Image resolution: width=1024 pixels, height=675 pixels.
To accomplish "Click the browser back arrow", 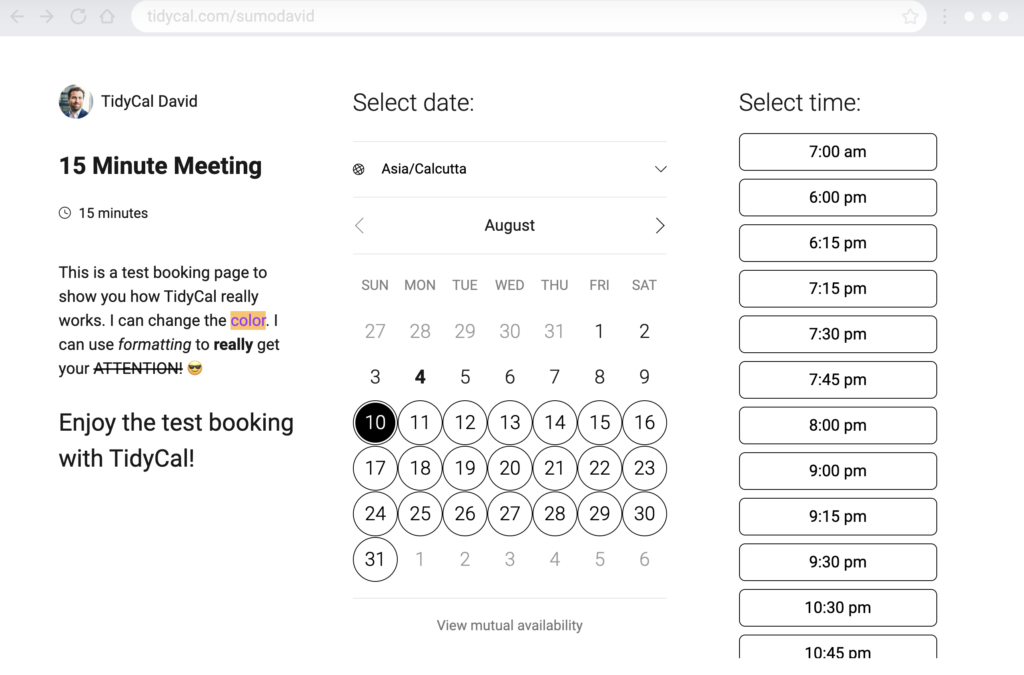I will 18,16.
